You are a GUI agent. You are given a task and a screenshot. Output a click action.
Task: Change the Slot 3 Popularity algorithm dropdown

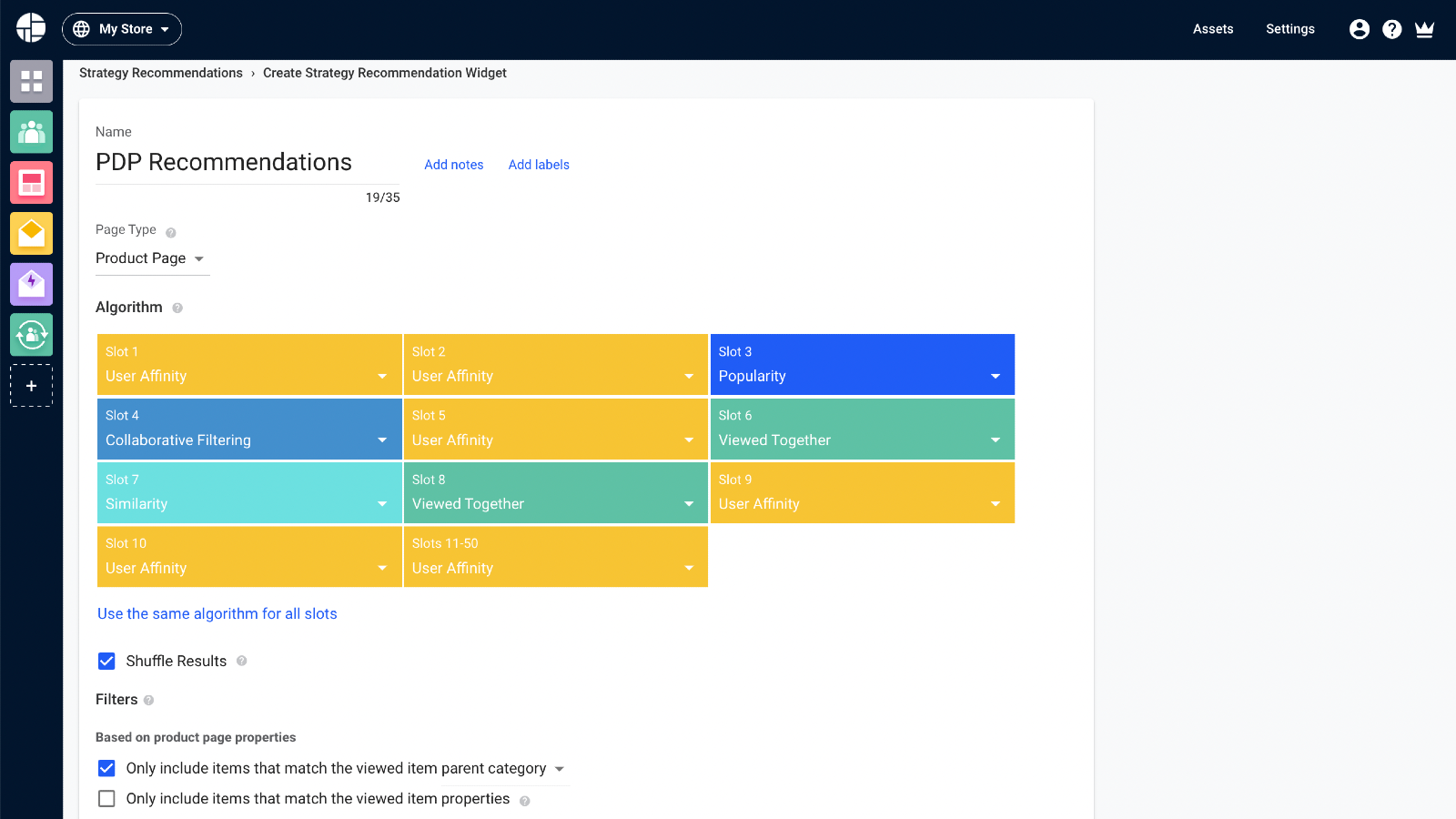click(994, 375)
